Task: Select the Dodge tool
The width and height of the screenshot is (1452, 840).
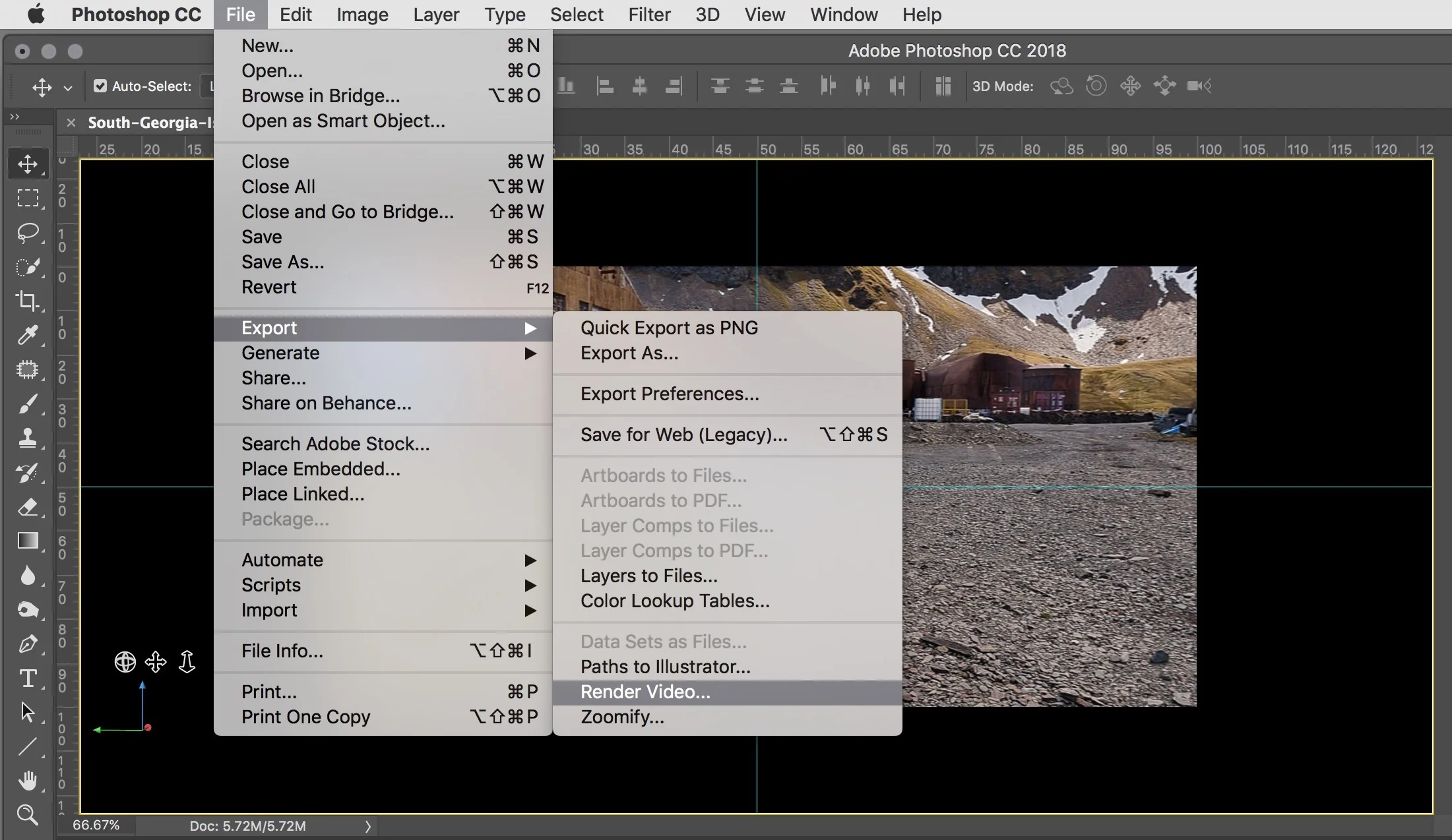Action: click(28, 610)
